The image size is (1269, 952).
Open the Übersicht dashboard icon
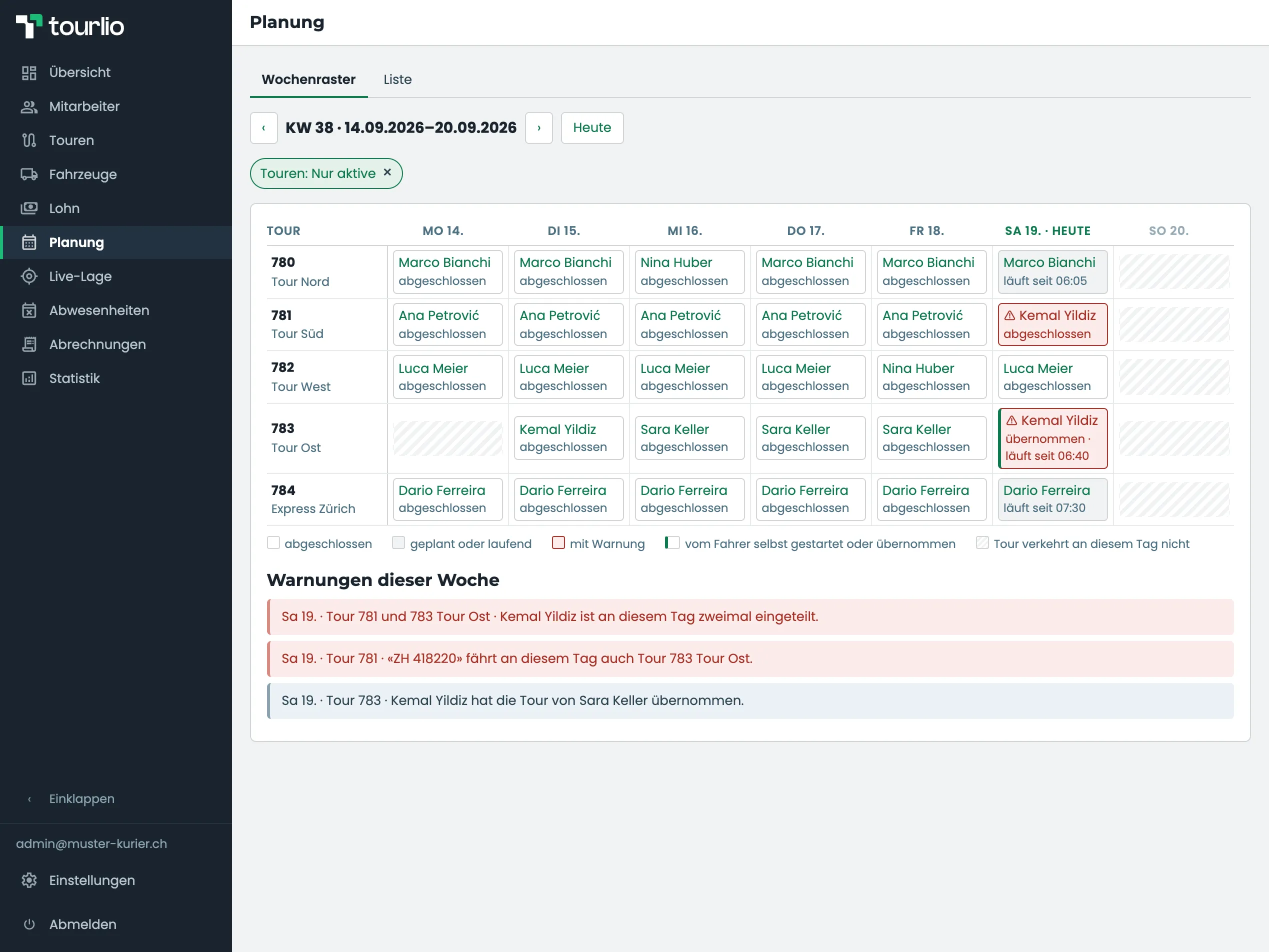click(x=28, y=73)
